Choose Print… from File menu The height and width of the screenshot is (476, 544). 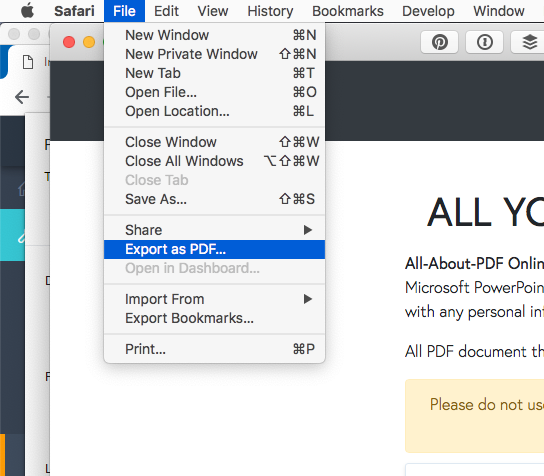click(214, 349)
